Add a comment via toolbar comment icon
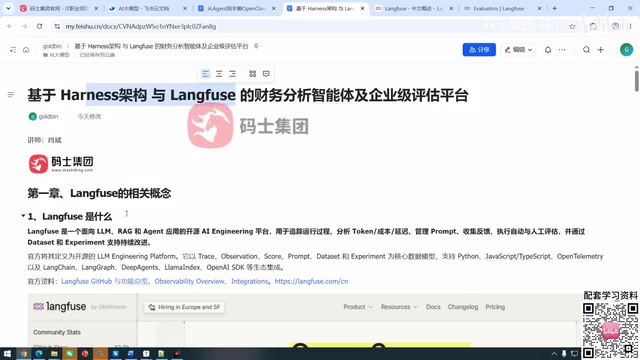The width and height of the screenshot is (640, 360). 266,73
